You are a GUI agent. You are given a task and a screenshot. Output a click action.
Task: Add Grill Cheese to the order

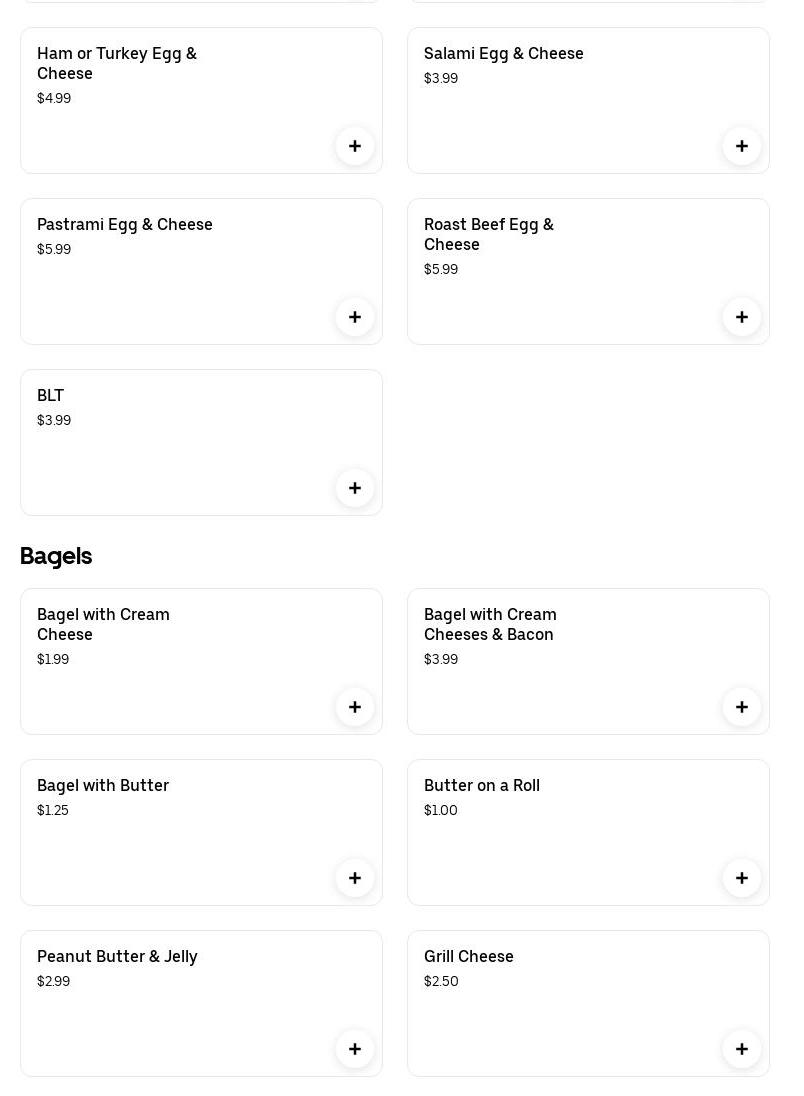pos(742,1049)
